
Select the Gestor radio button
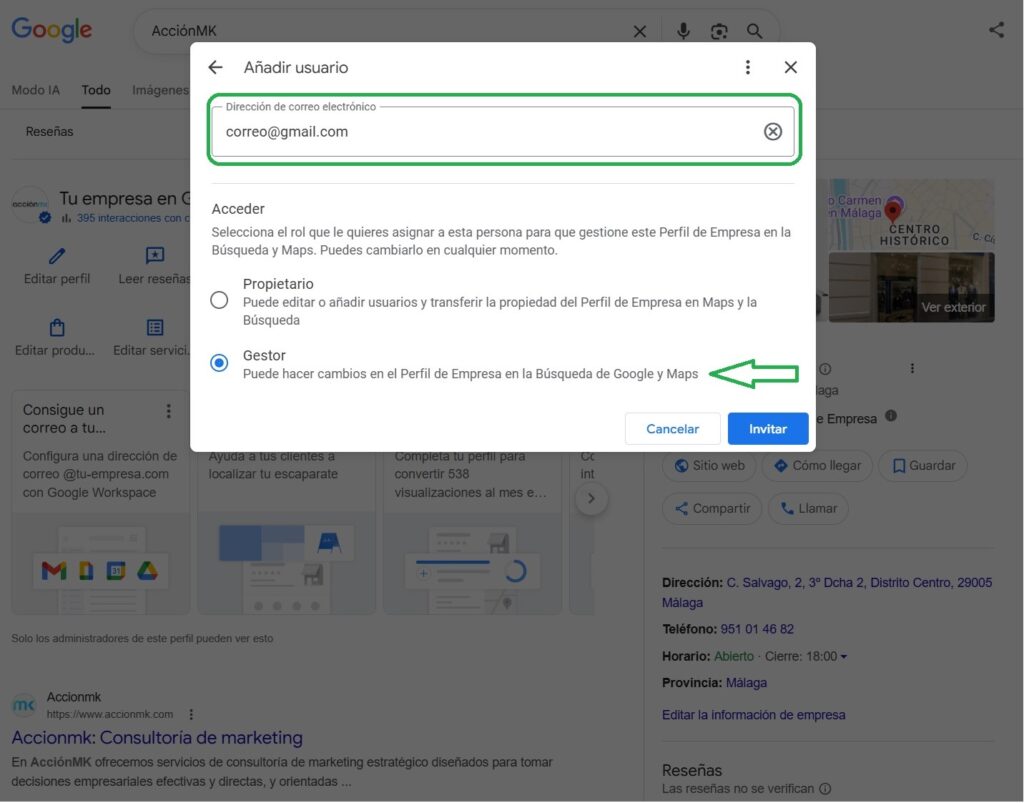(219, 363)
